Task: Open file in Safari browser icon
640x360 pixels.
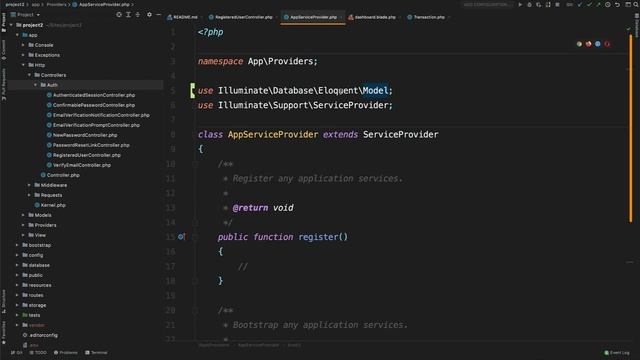Action: click(x=598, y=44)
